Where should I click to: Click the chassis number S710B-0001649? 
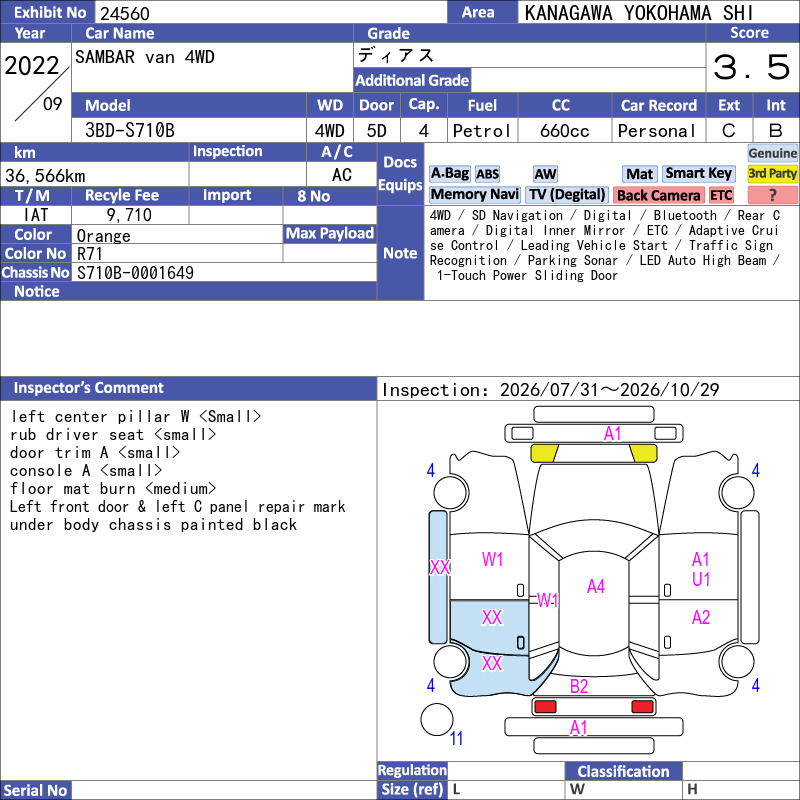point(135,273)
